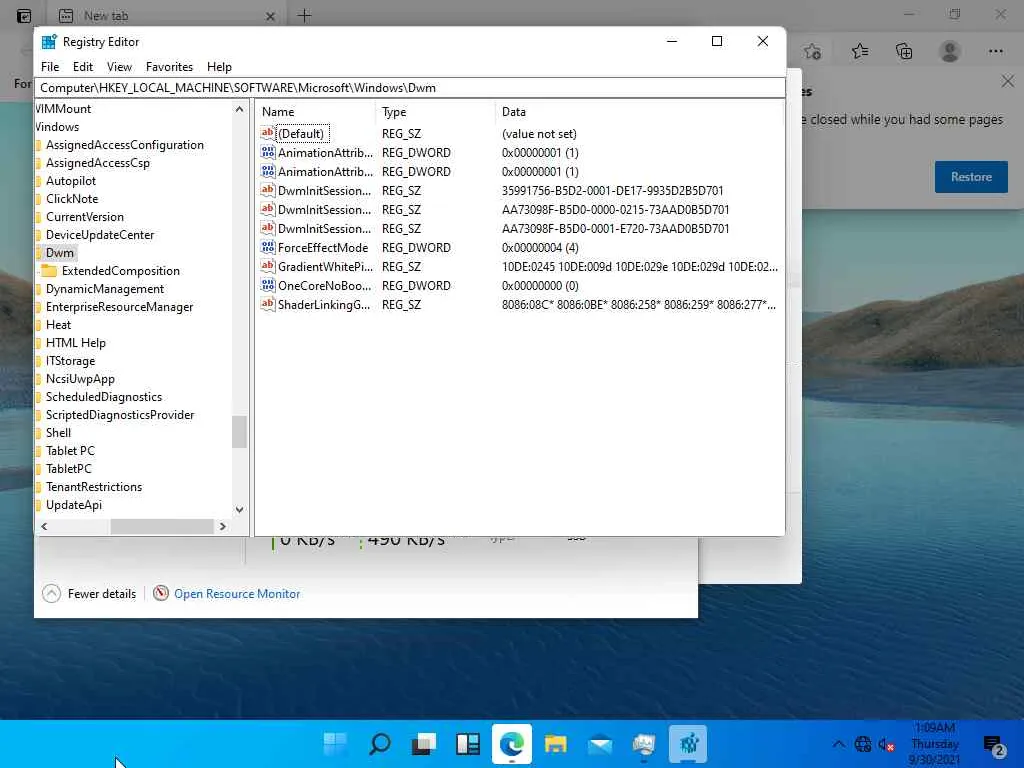The image size is (1024, 768).
Task: Open Edge Collections toolbar icon
Action: pyautogui.click(x=904, y=51)
